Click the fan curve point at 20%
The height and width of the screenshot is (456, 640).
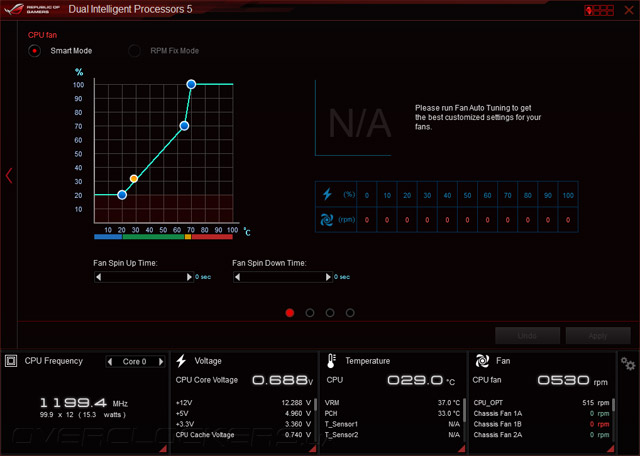[122, 195]
